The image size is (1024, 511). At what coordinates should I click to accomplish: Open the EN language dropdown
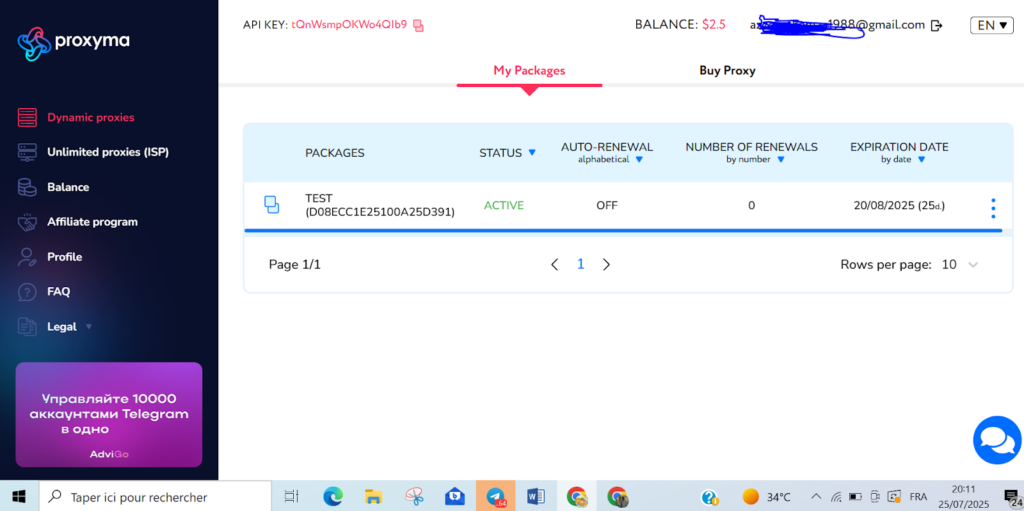[991, 25]
